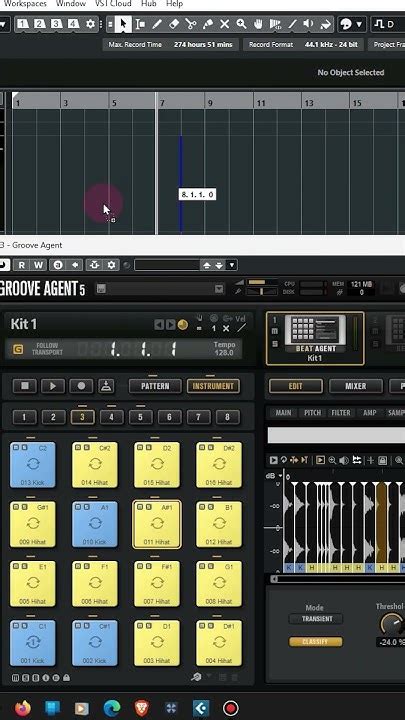
Task: Click the waveform audition speaker icon
Action: [x=344, y=460]
